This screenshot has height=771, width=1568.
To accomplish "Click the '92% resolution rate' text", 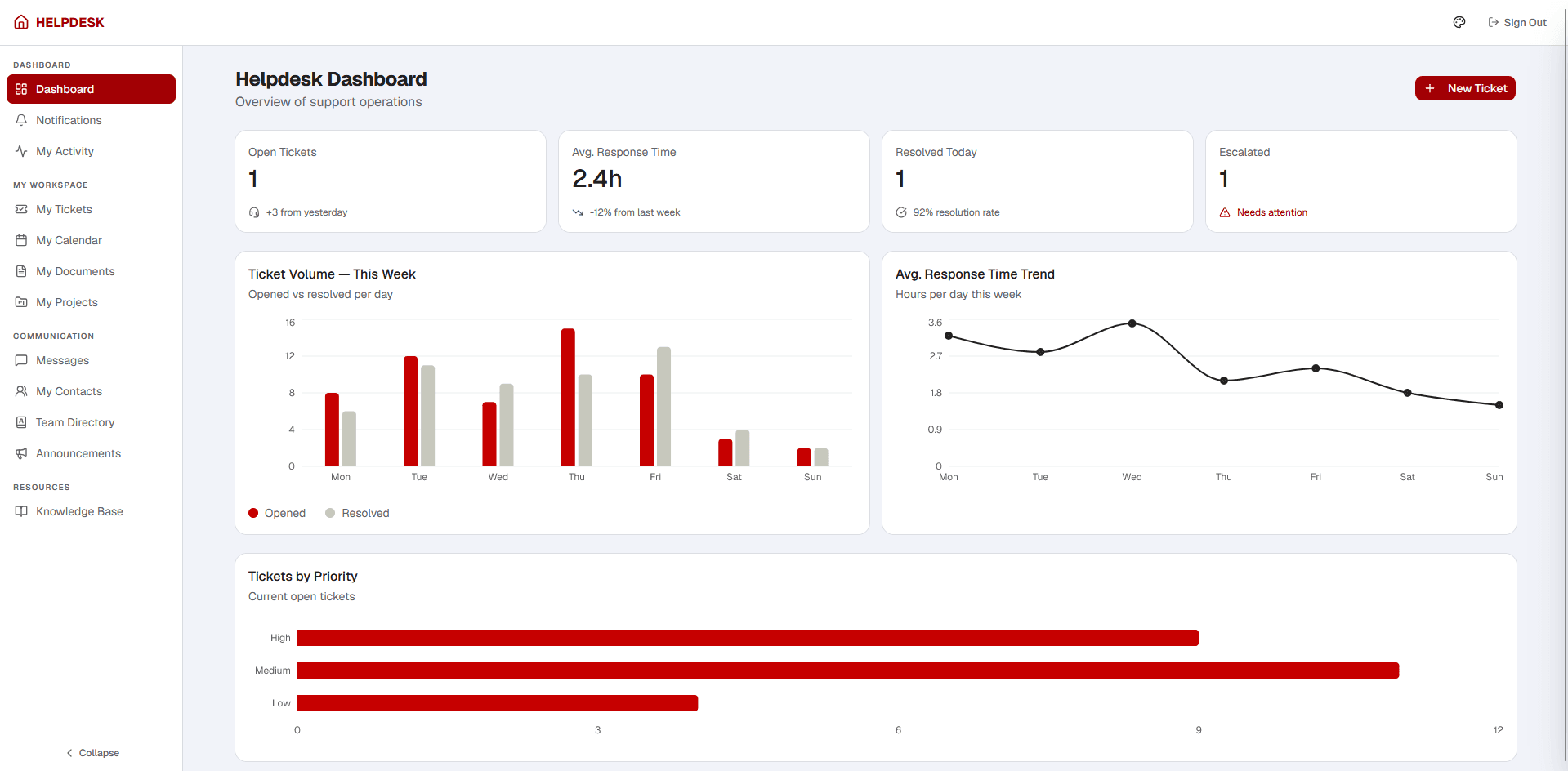I will click(956, 212).
